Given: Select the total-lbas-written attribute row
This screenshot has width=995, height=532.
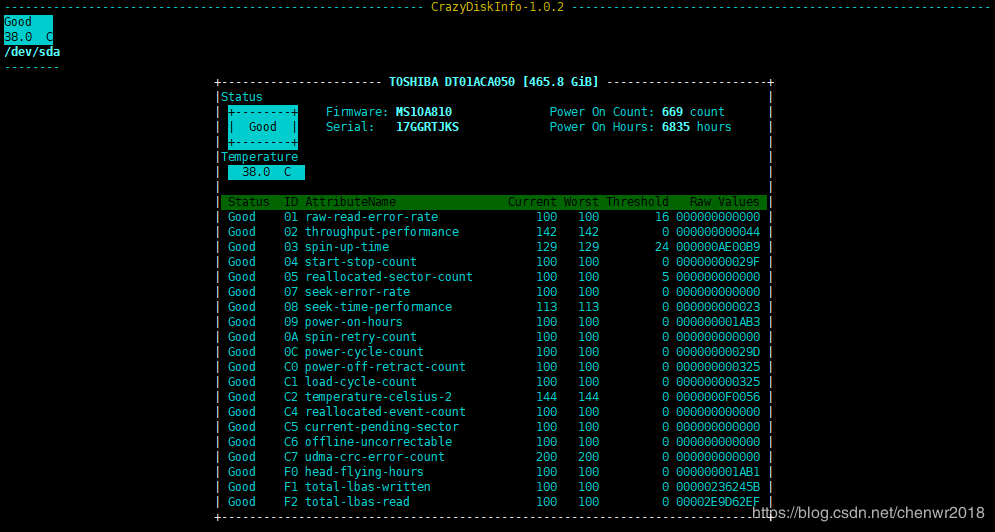Looking at the screenshot, I should (494, 487).
